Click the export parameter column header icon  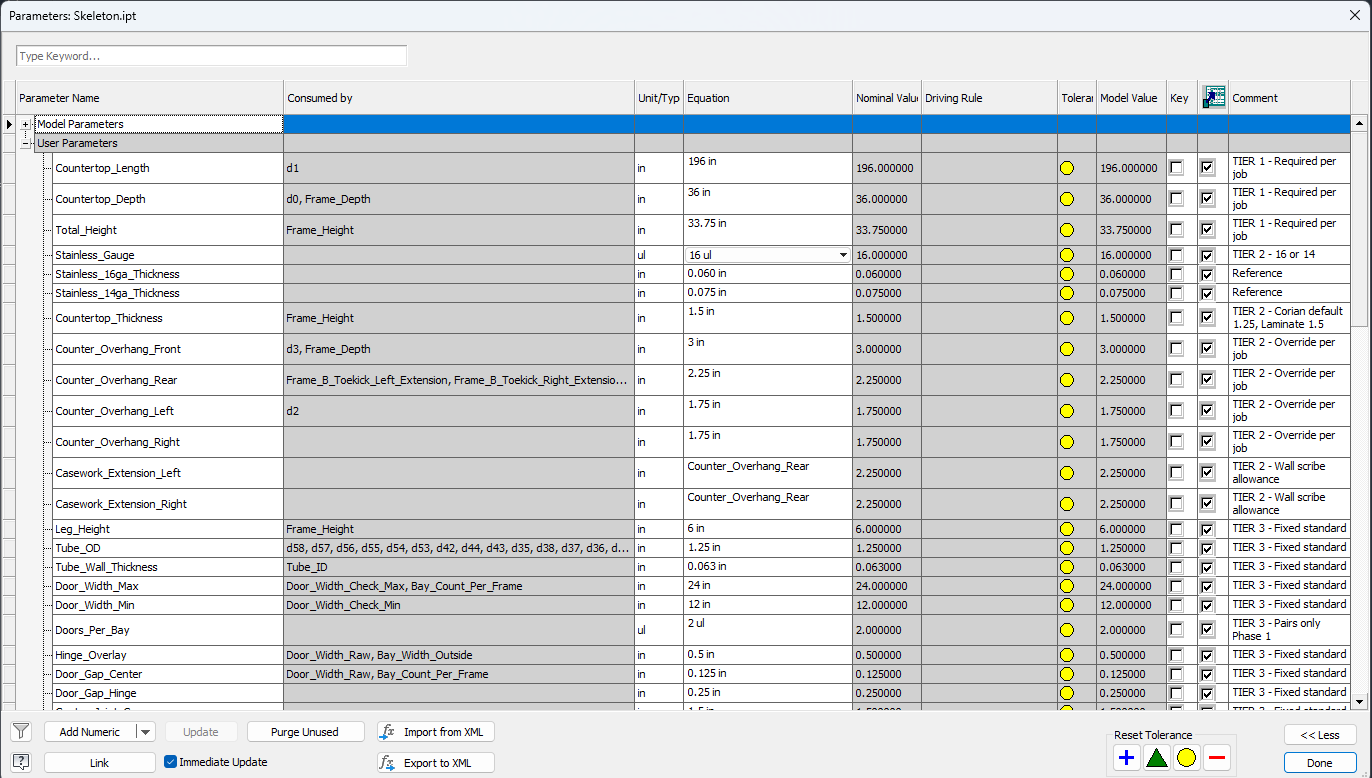(1214, 97)
